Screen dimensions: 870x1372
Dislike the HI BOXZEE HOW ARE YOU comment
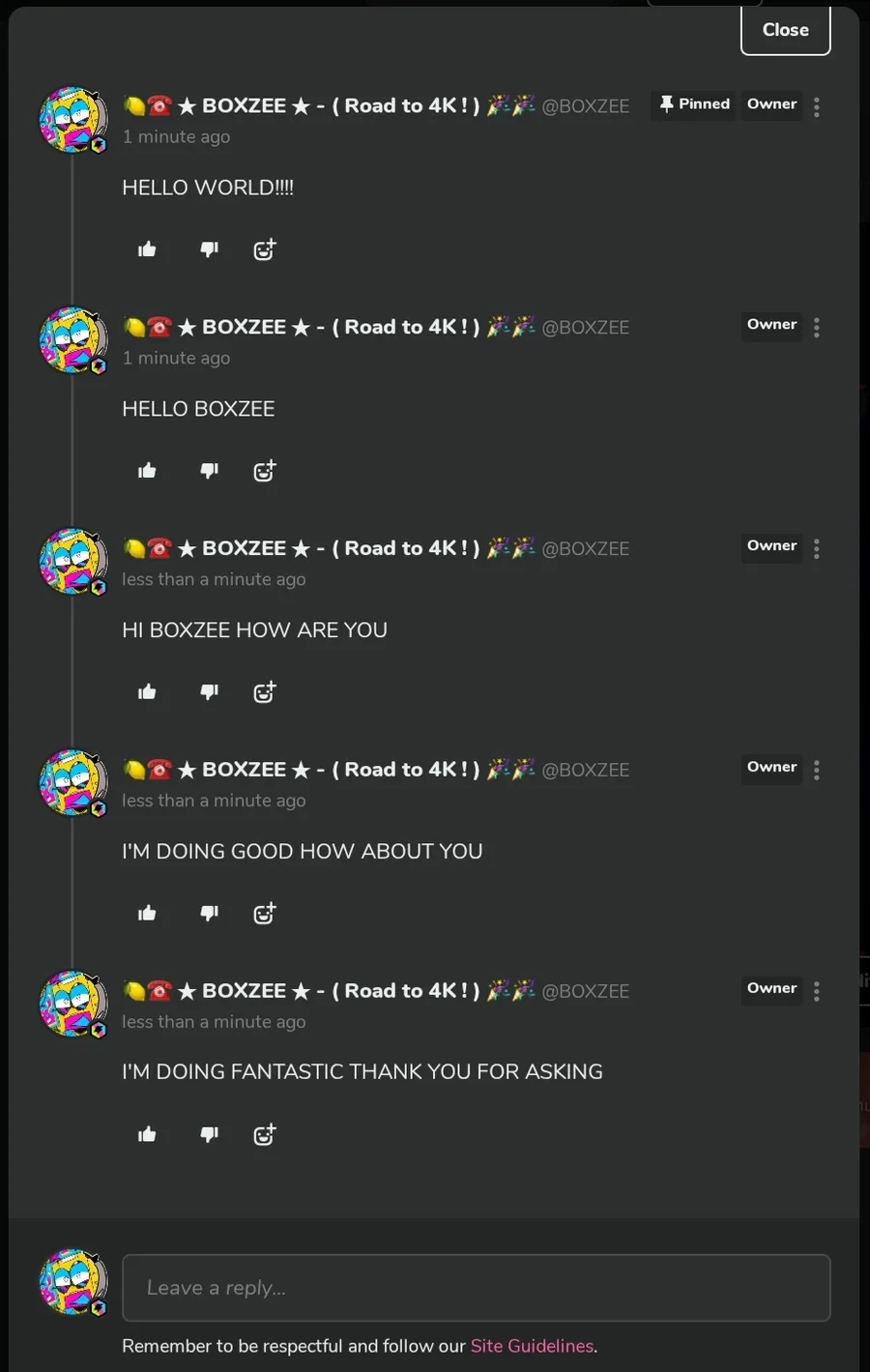209,691
